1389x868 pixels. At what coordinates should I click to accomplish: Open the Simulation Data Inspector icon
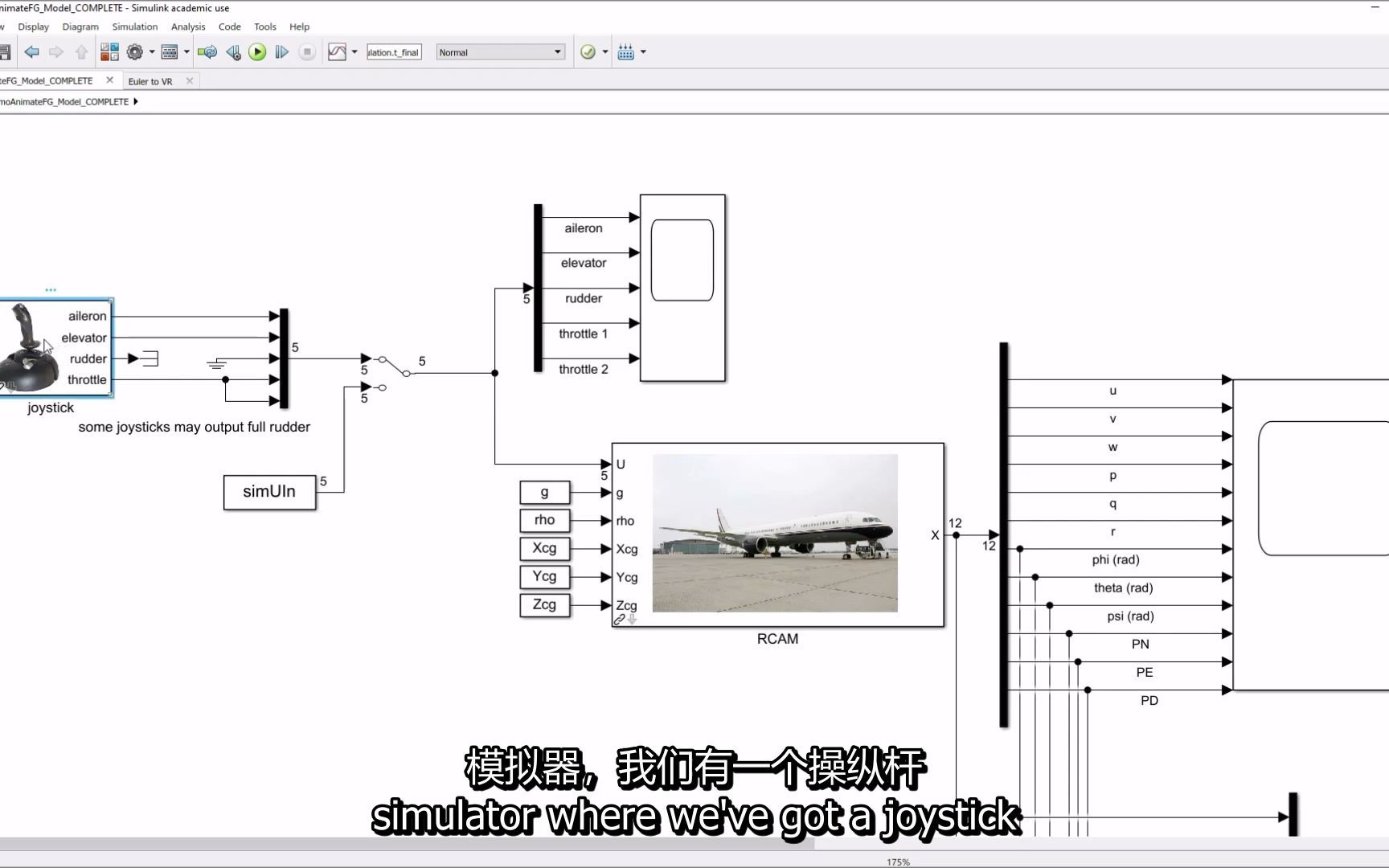tap(336, 52)
